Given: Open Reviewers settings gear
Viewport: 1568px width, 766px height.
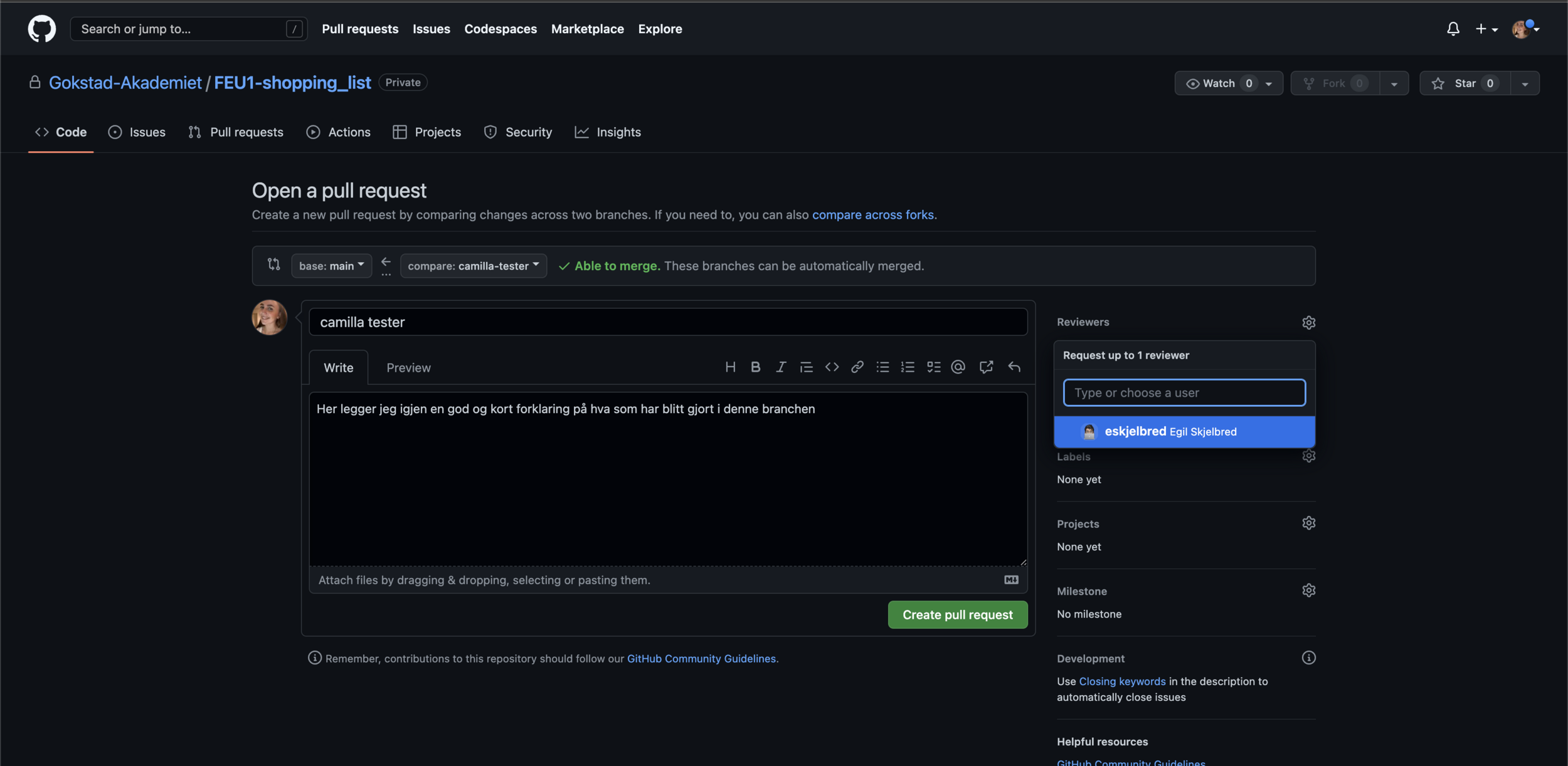Looking at the screenshot, I should [1308, 322].
